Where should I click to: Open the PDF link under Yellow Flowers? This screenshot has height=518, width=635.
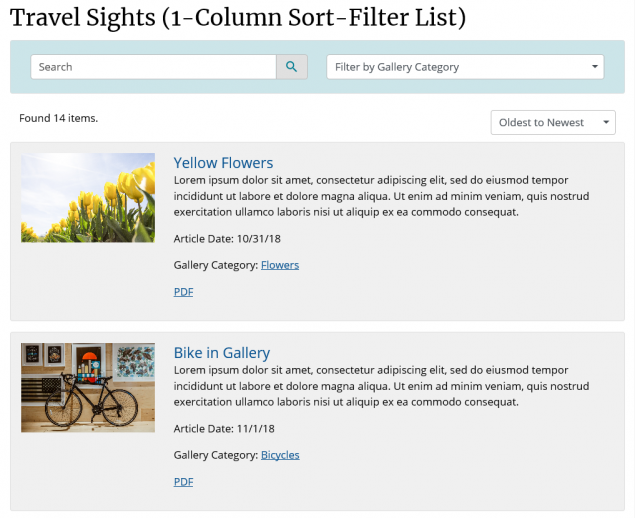tap(183, 292)
